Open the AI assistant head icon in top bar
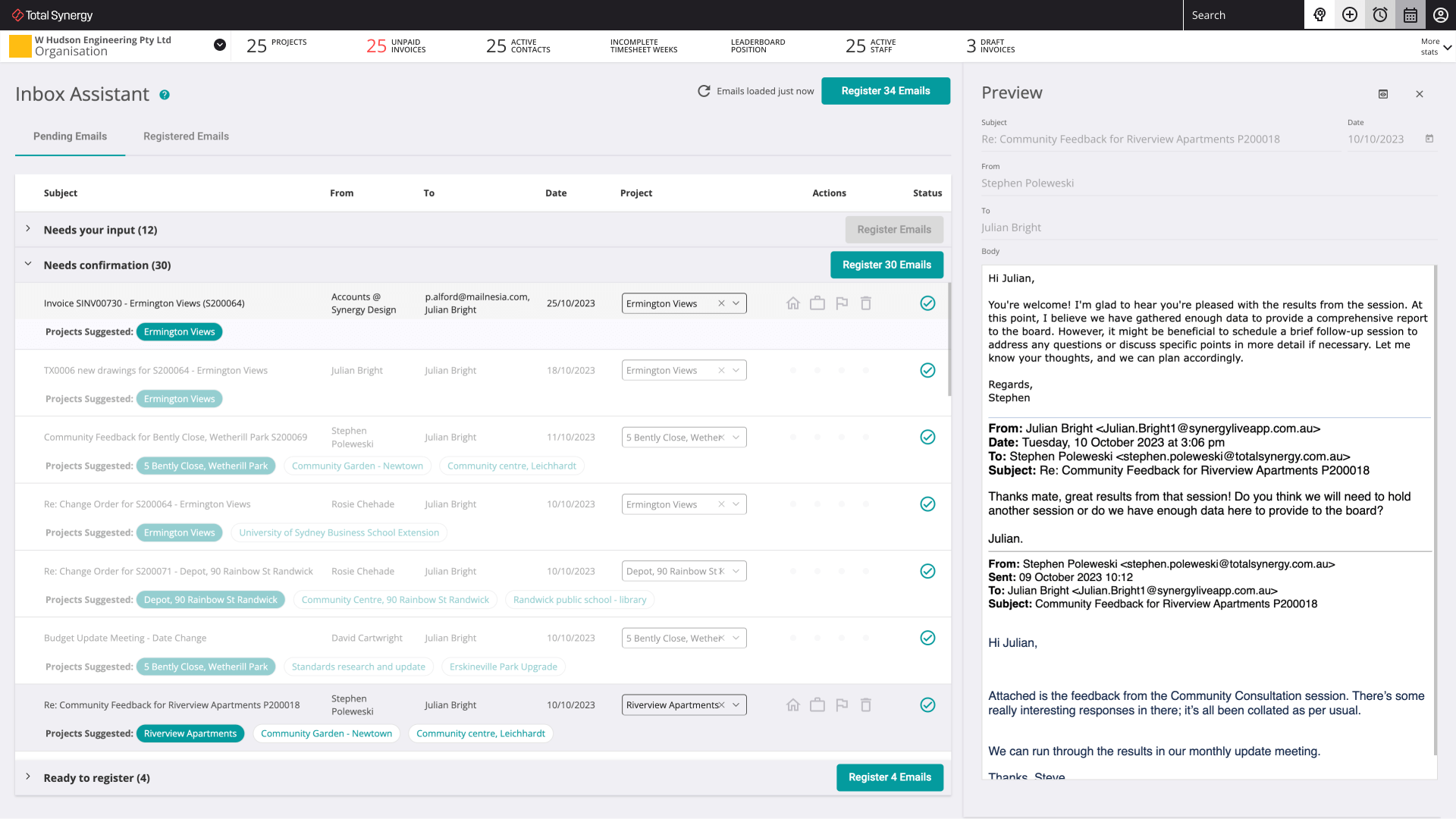Screen dimensions: 1456x819 1319,14
